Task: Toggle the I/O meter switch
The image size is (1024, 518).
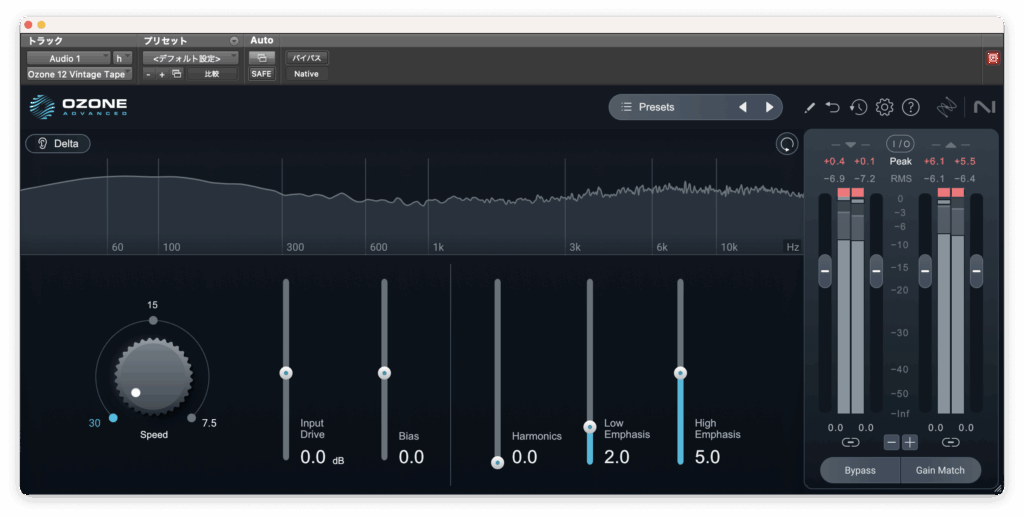Action: [x=900, y=144]
